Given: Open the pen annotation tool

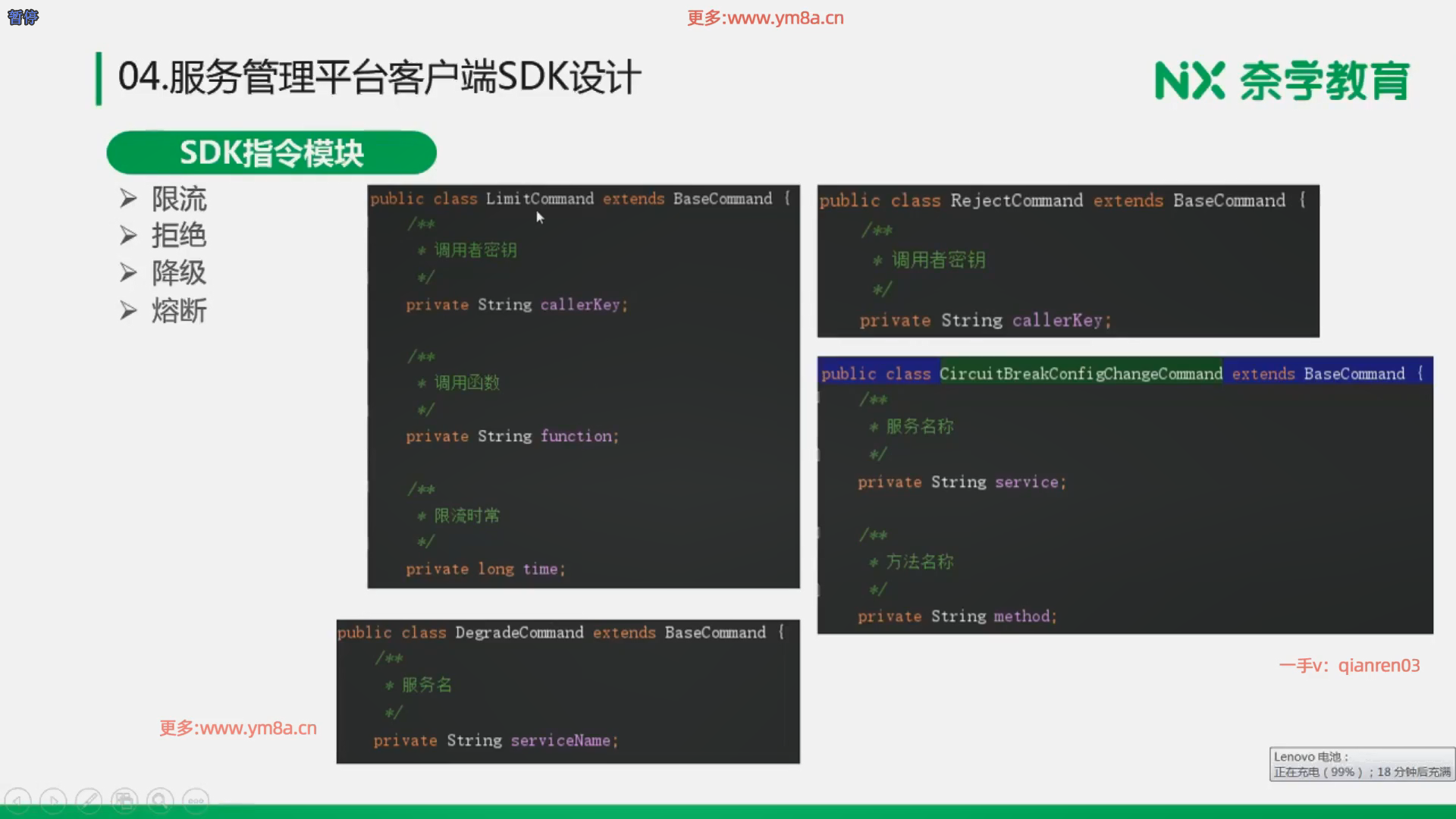Looking at the screenshot, I should coord(89,801).
